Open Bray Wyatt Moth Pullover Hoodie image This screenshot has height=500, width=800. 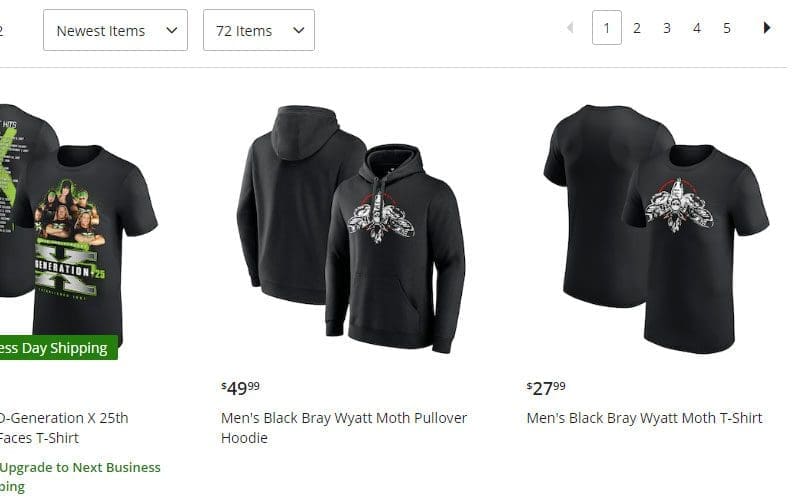pos(351,229)
